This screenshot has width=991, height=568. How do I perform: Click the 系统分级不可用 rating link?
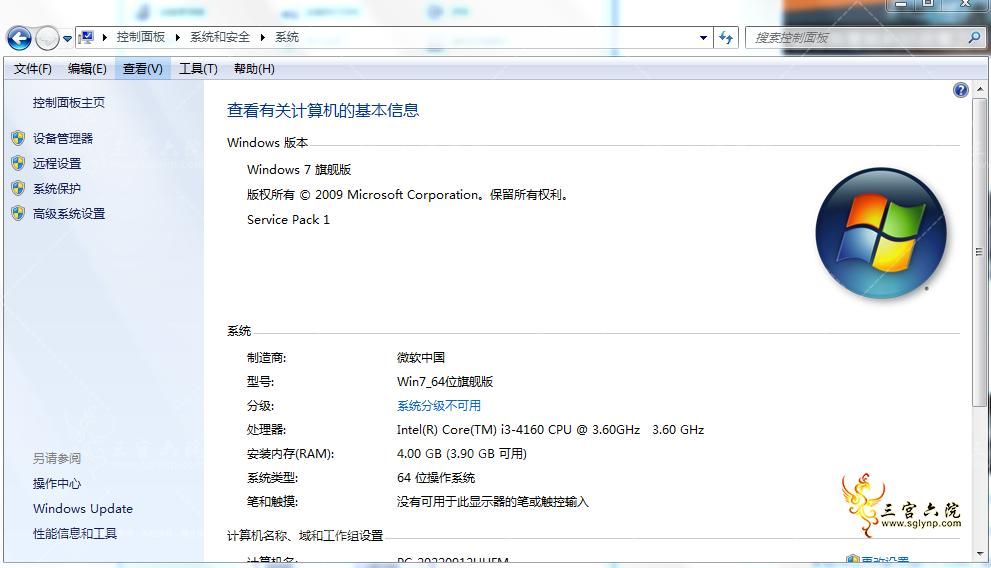point(439,406)
